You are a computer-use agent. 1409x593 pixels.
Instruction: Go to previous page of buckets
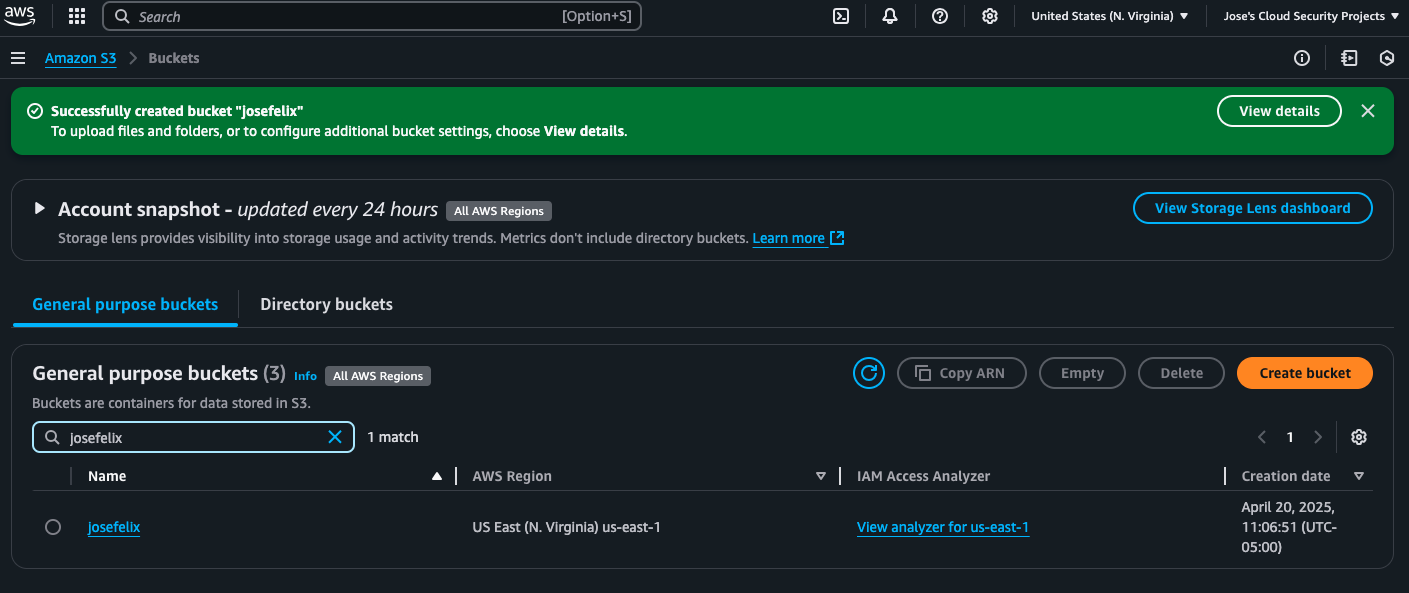(1262, 437)
